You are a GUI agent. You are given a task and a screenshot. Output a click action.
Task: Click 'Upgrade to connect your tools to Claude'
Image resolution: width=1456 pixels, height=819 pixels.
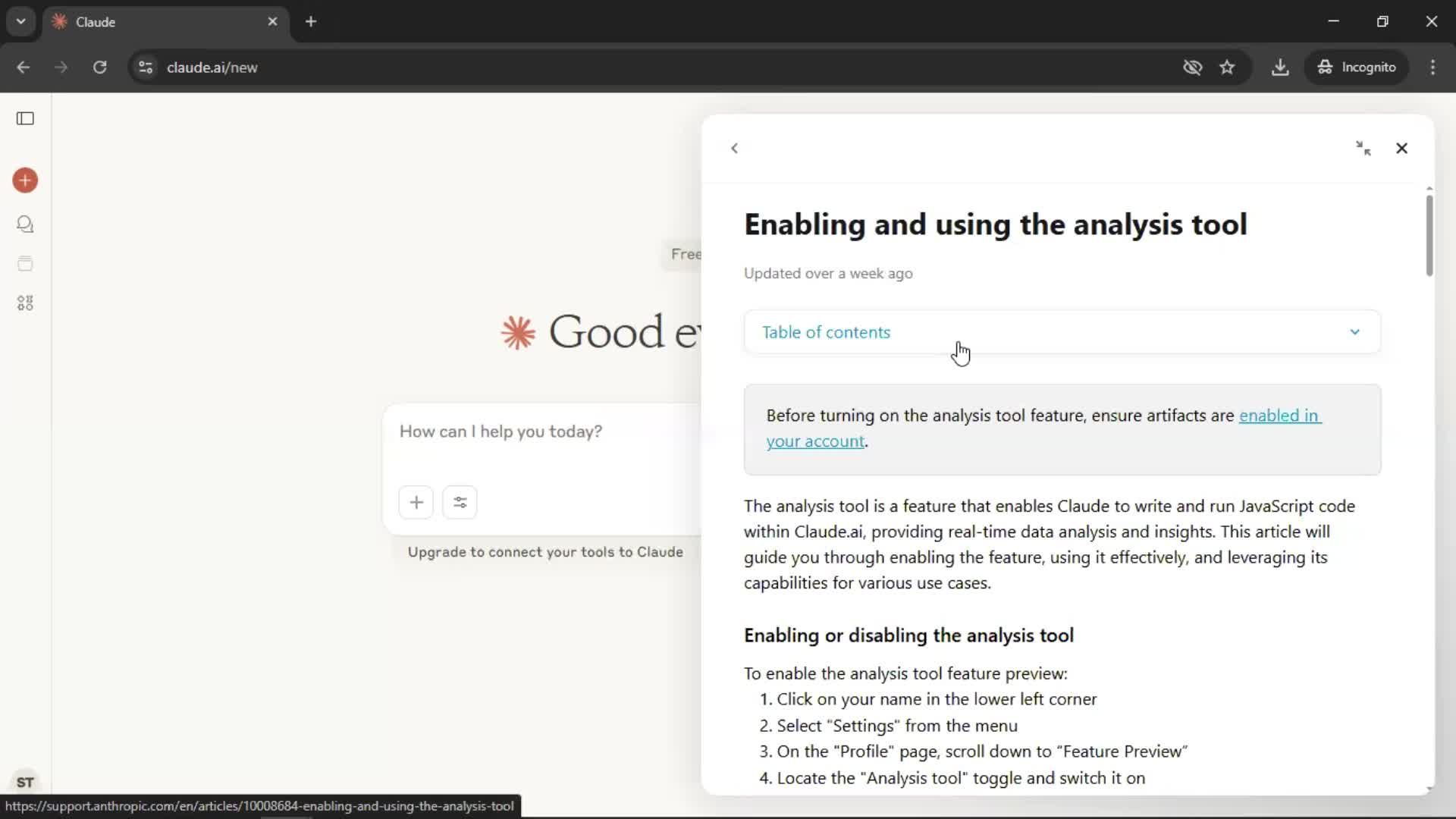point(545,552)
